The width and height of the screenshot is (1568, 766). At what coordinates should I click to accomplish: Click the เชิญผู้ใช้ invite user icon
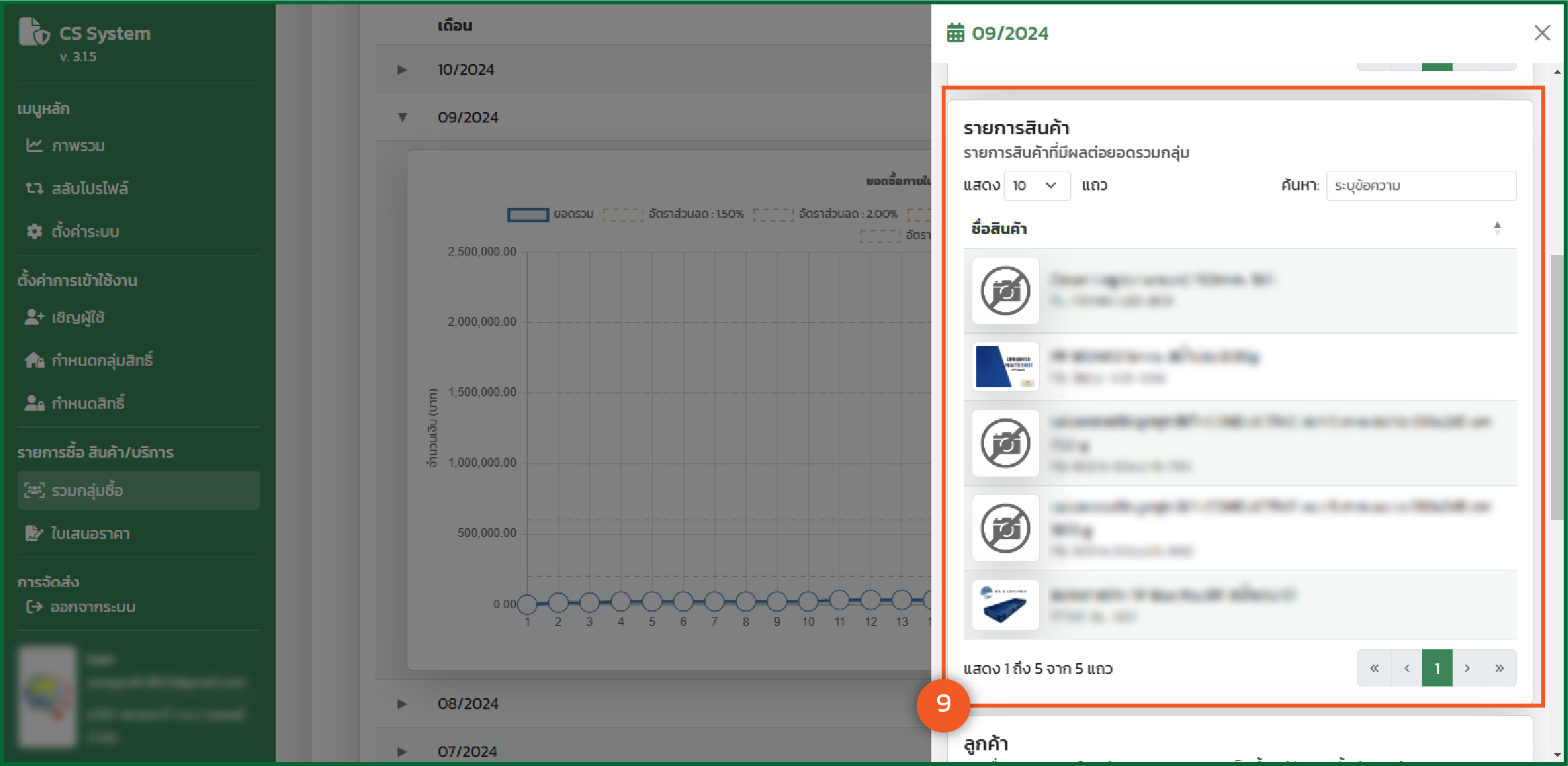pyautogui.click(x=34, y=317)
